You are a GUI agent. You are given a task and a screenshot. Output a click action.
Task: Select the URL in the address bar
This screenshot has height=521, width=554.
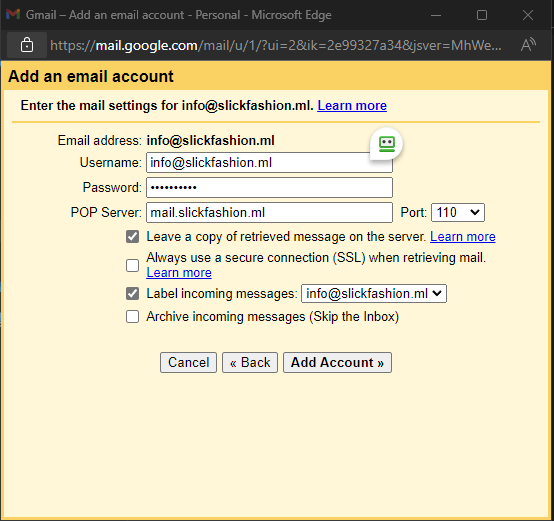[276, 45]
